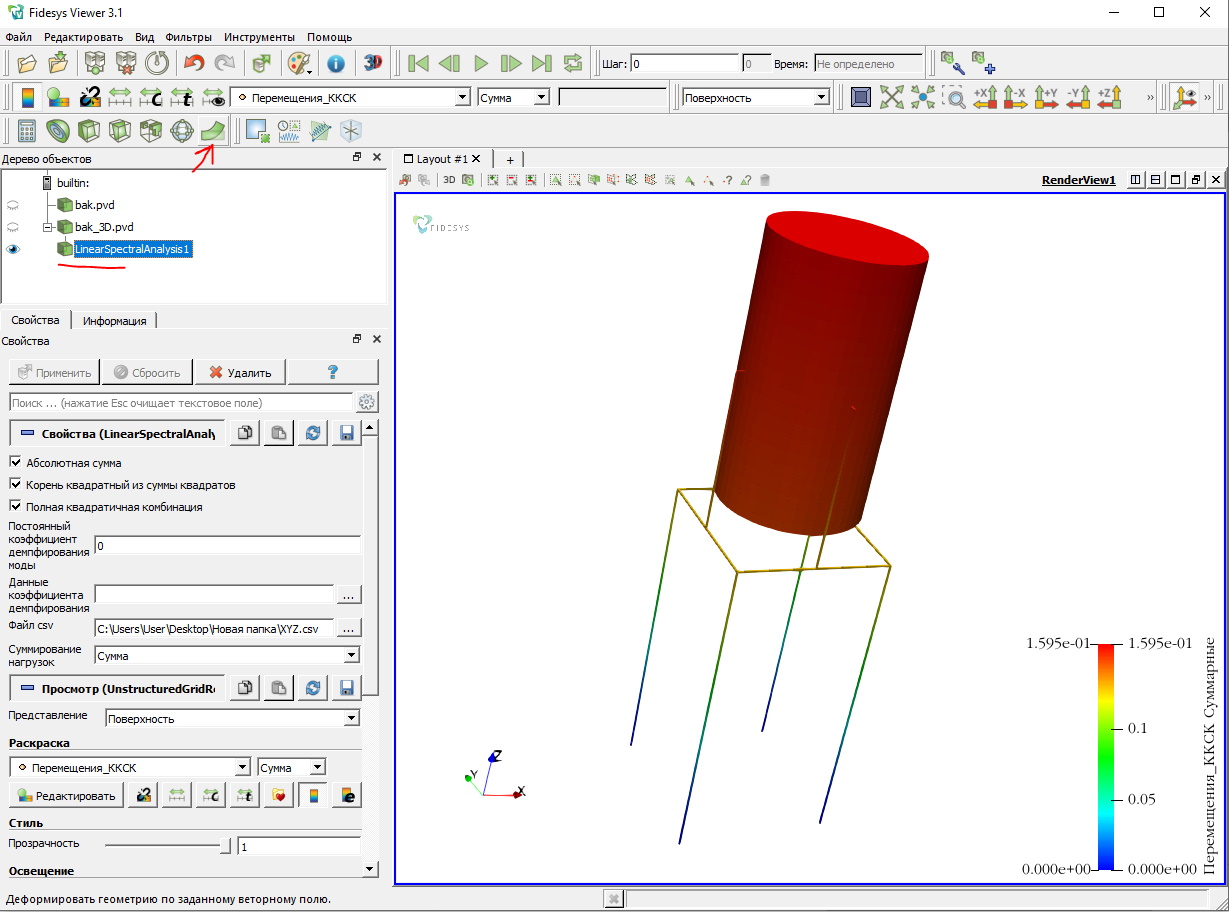Click rescale to custom range icon
Image resolution: width=1229 pixels, height=912 pixels.
(x=151, y=97)
